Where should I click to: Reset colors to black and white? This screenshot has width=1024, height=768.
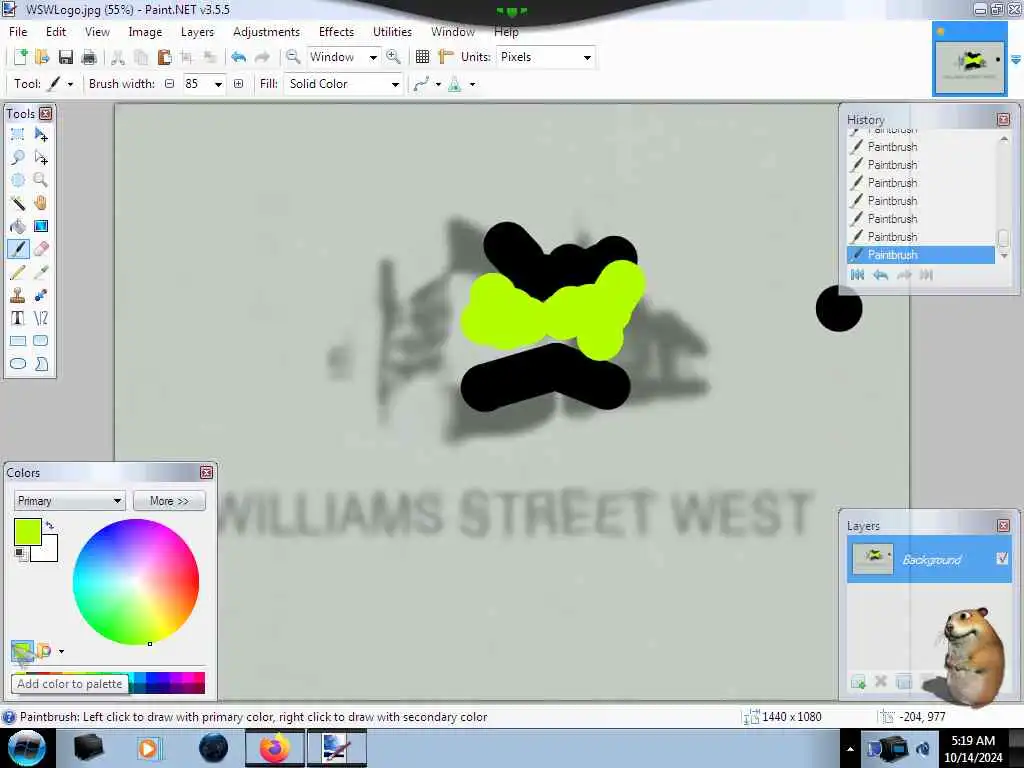[x=21, y=554]
